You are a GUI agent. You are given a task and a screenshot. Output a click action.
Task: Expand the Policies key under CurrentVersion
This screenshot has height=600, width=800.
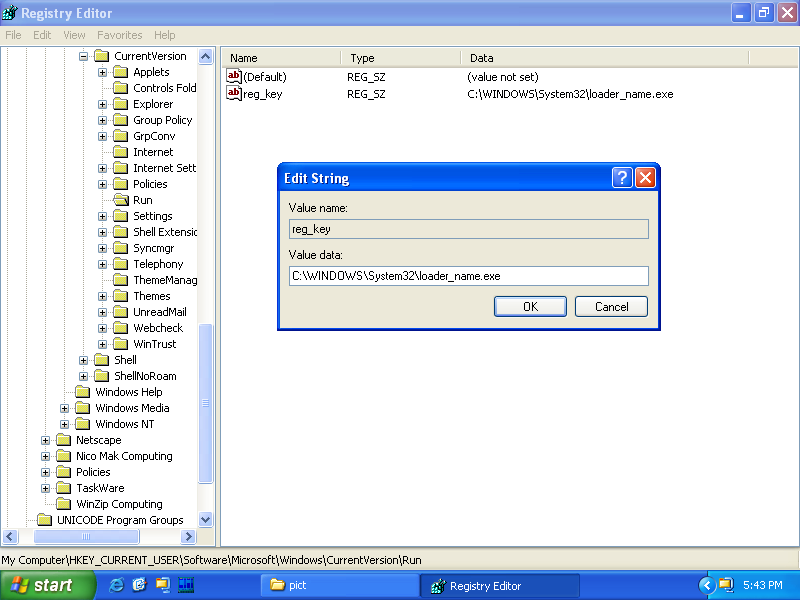tap(103, 184)
